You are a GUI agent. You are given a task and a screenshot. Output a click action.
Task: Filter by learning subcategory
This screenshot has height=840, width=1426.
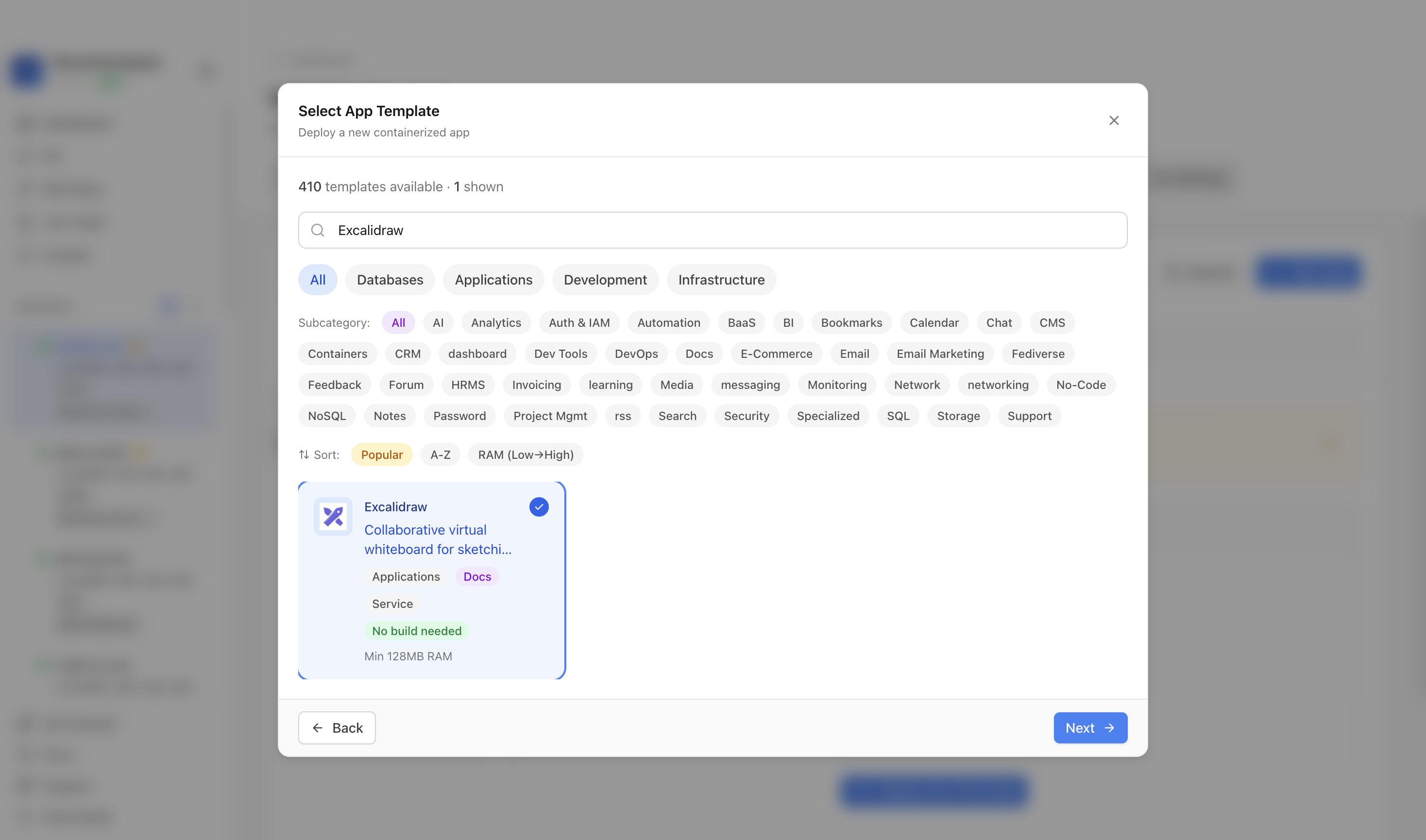tap(610, 385)
